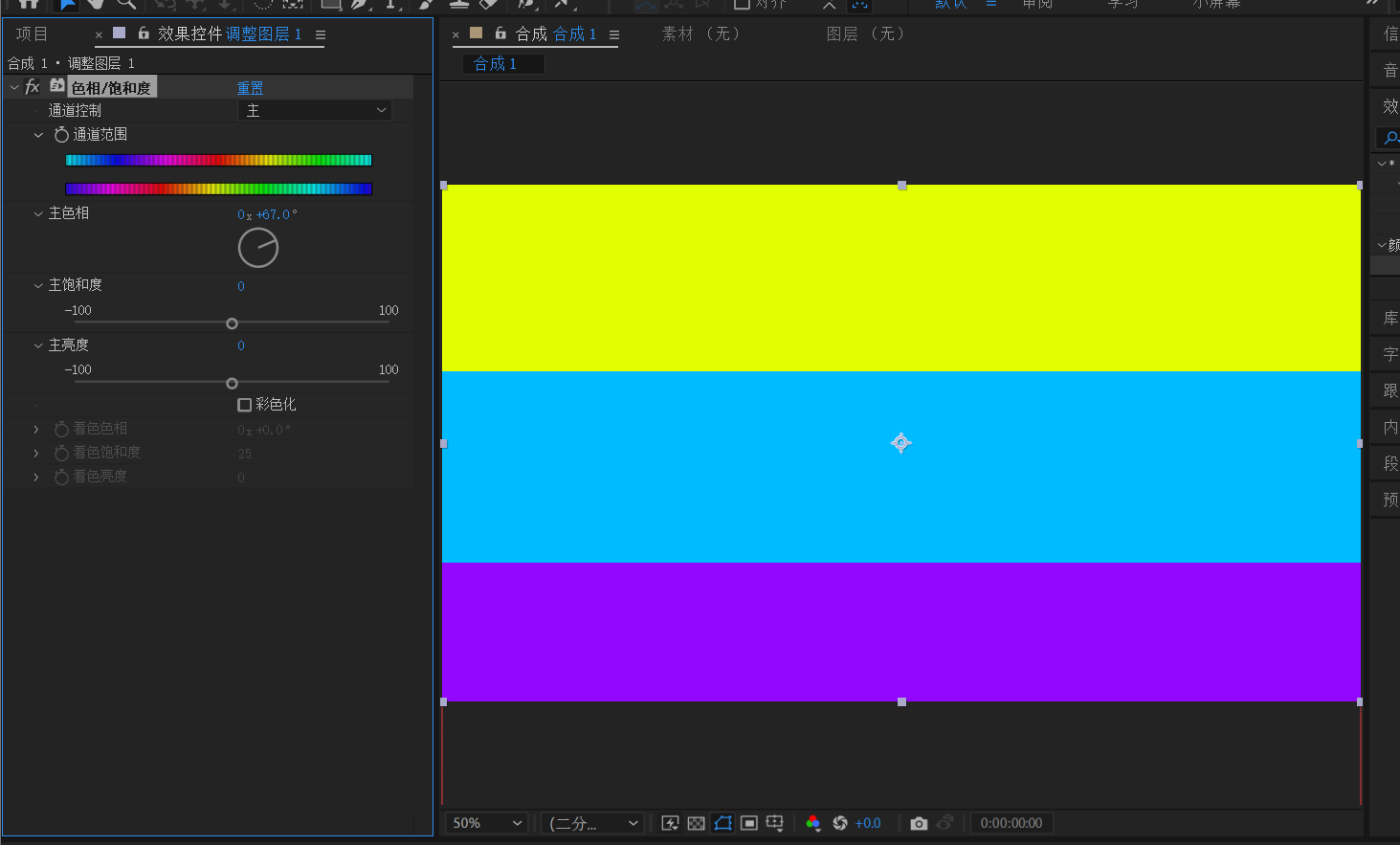Open the 合成 viewer panel menu
The height and width of the screenshot is (845, 1400).
click(x=614, y=35)
